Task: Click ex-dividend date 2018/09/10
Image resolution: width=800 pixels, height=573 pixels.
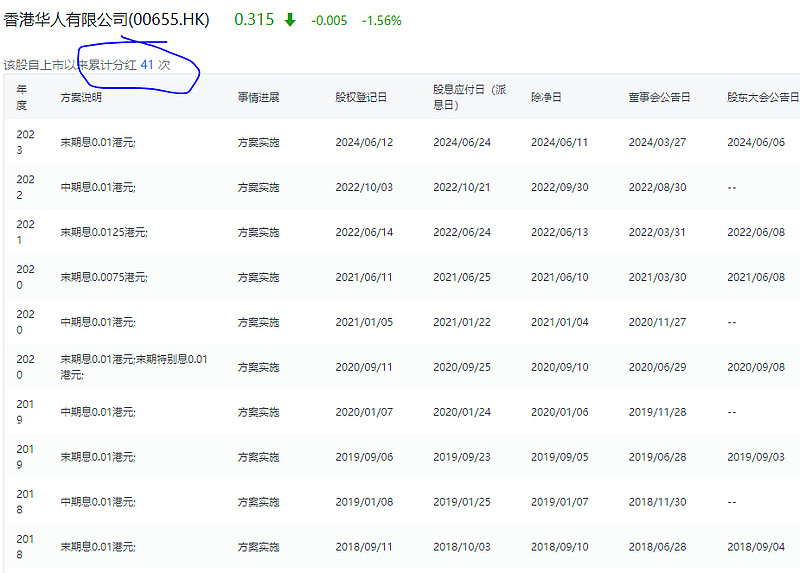Action: coord(560,546)
